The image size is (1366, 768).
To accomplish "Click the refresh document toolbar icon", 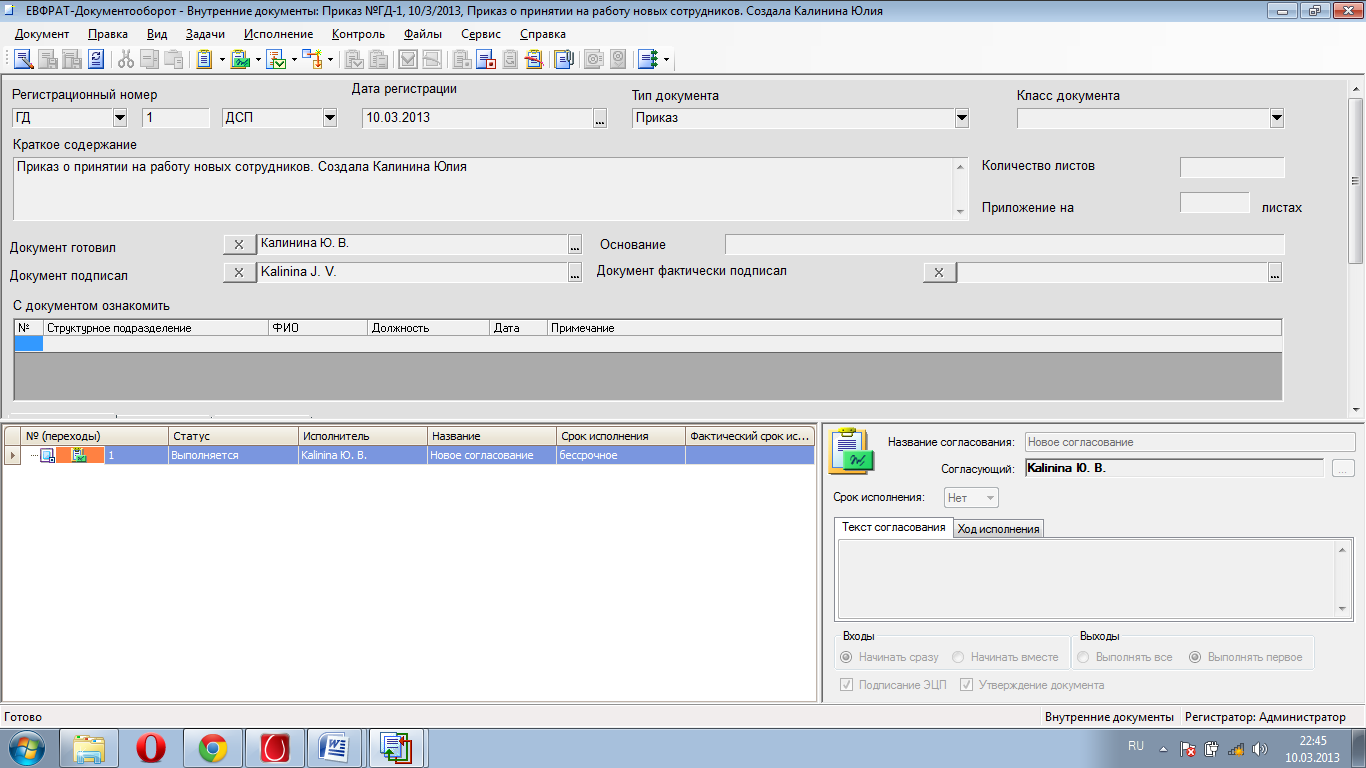I will click(96, 59).
